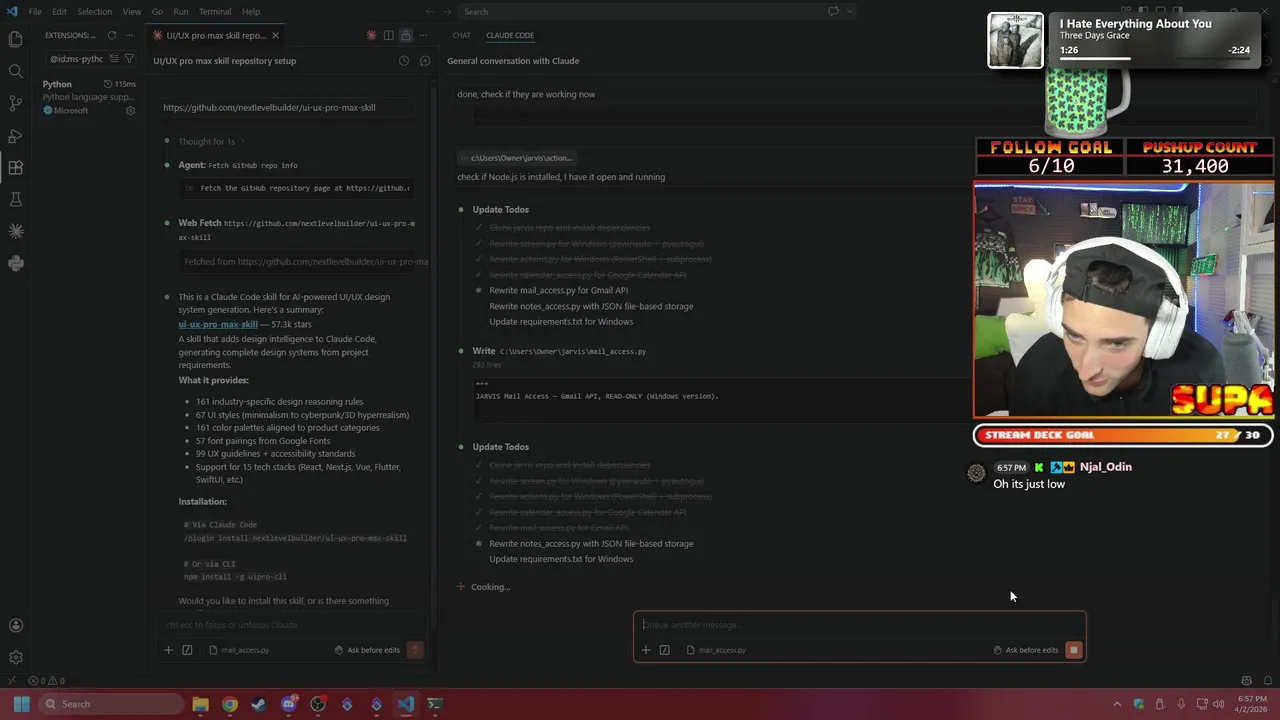Open Google Chrome from the taskbar
Image resolution: width=1280 pixels, height=720 pixels.
[230, 704]
